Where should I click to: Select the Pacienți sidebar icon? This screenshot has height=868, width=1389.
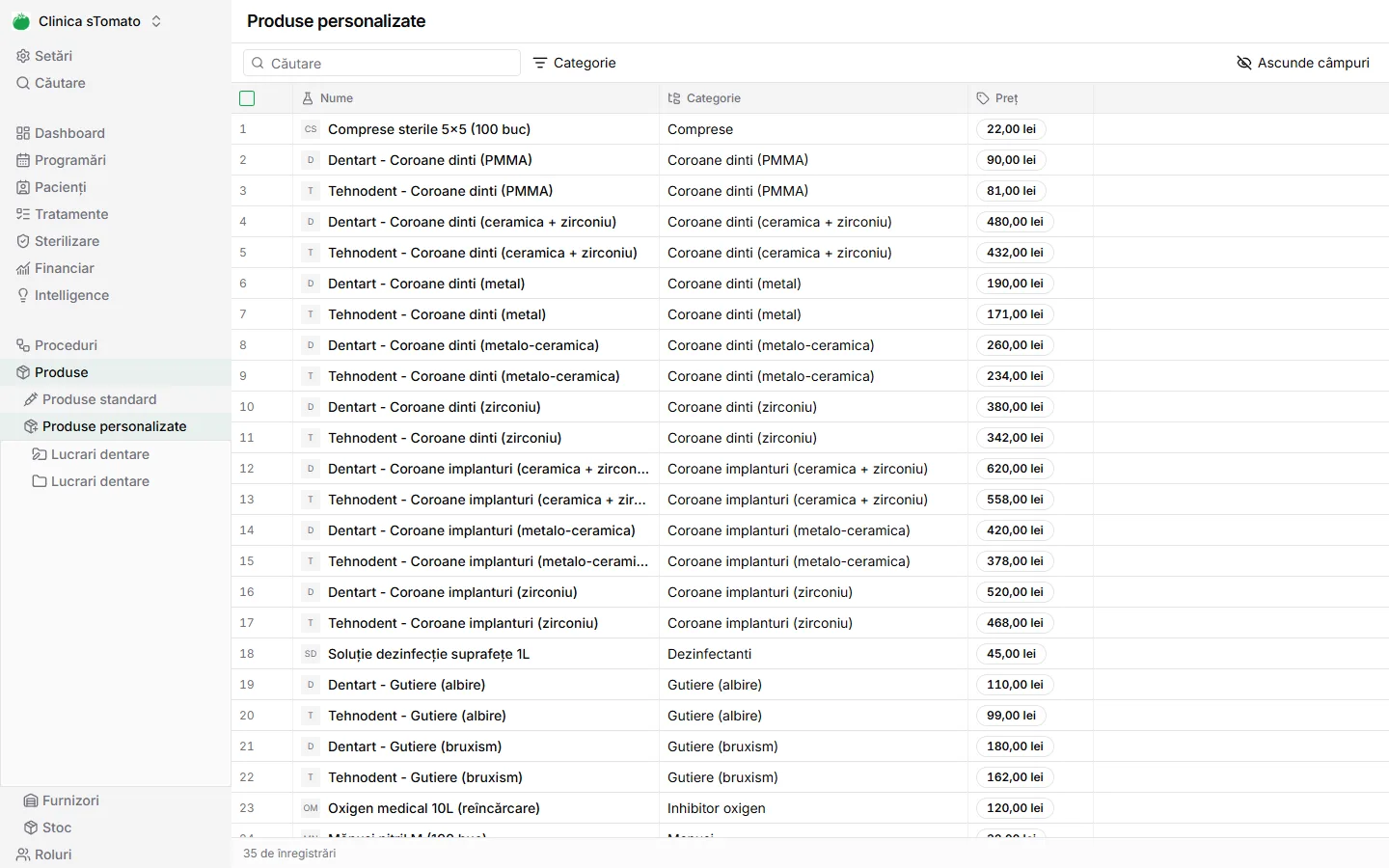click(x=23, y=187)
